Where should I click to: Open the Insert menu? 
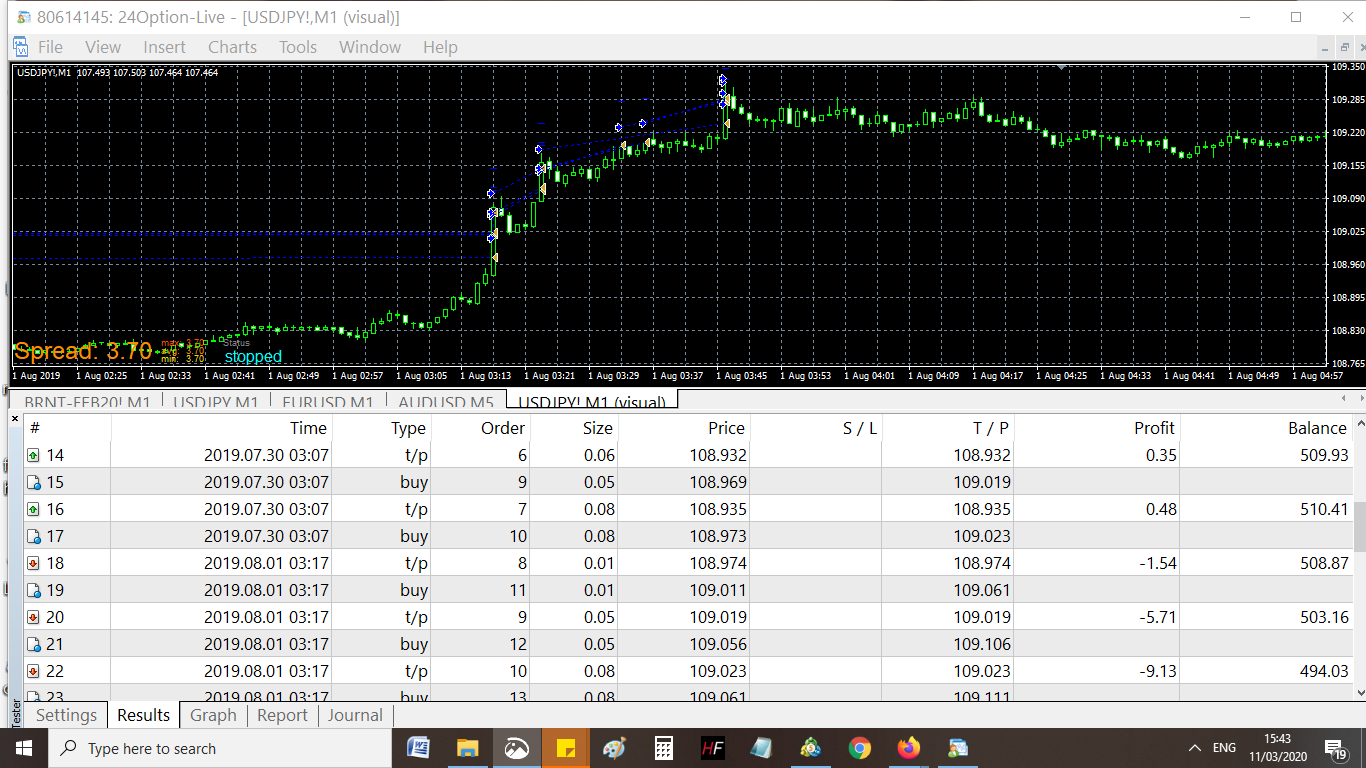click(x=164, y=47)
